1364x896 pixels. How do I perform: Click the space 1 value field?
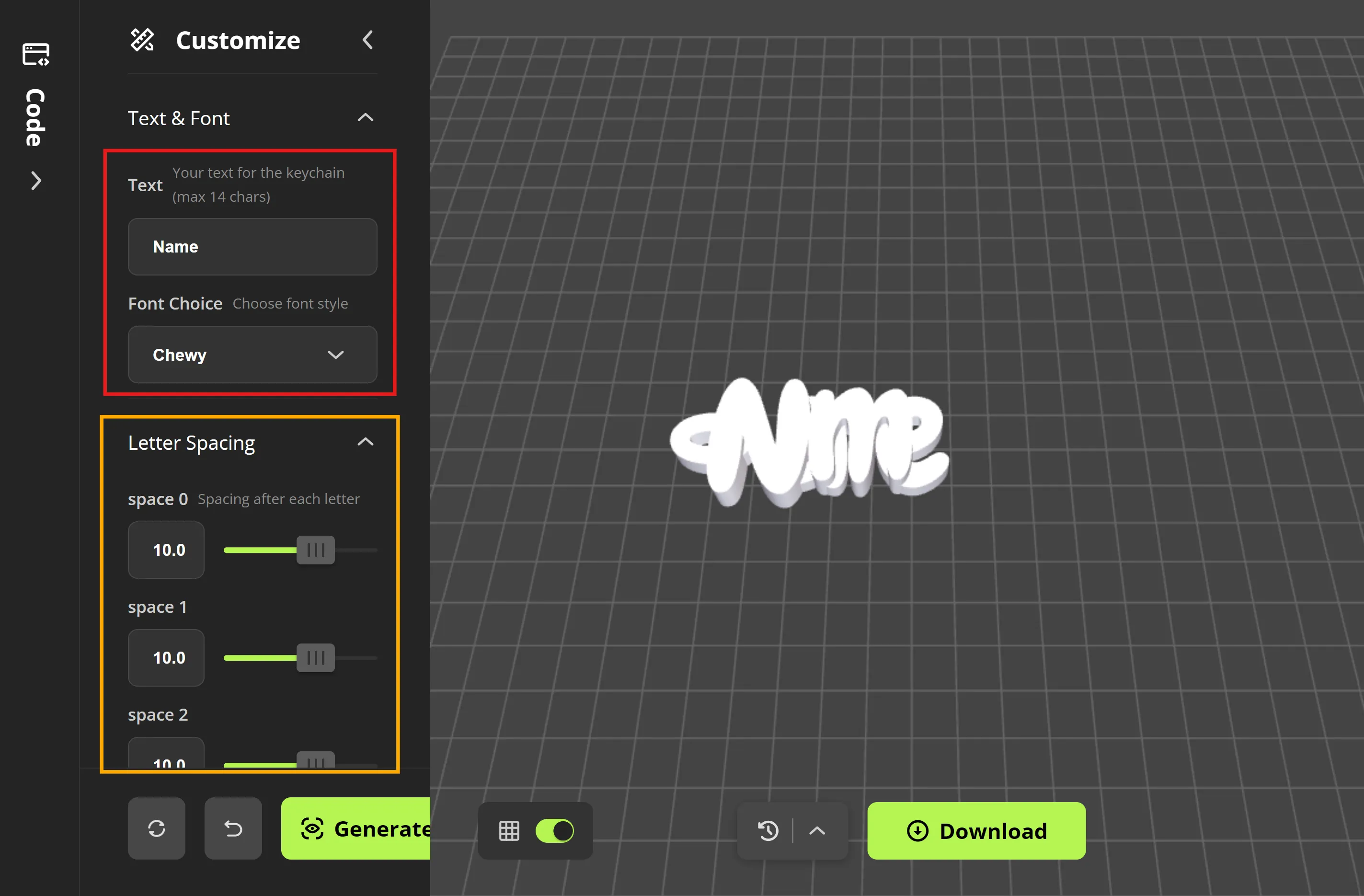coord(166,657)
